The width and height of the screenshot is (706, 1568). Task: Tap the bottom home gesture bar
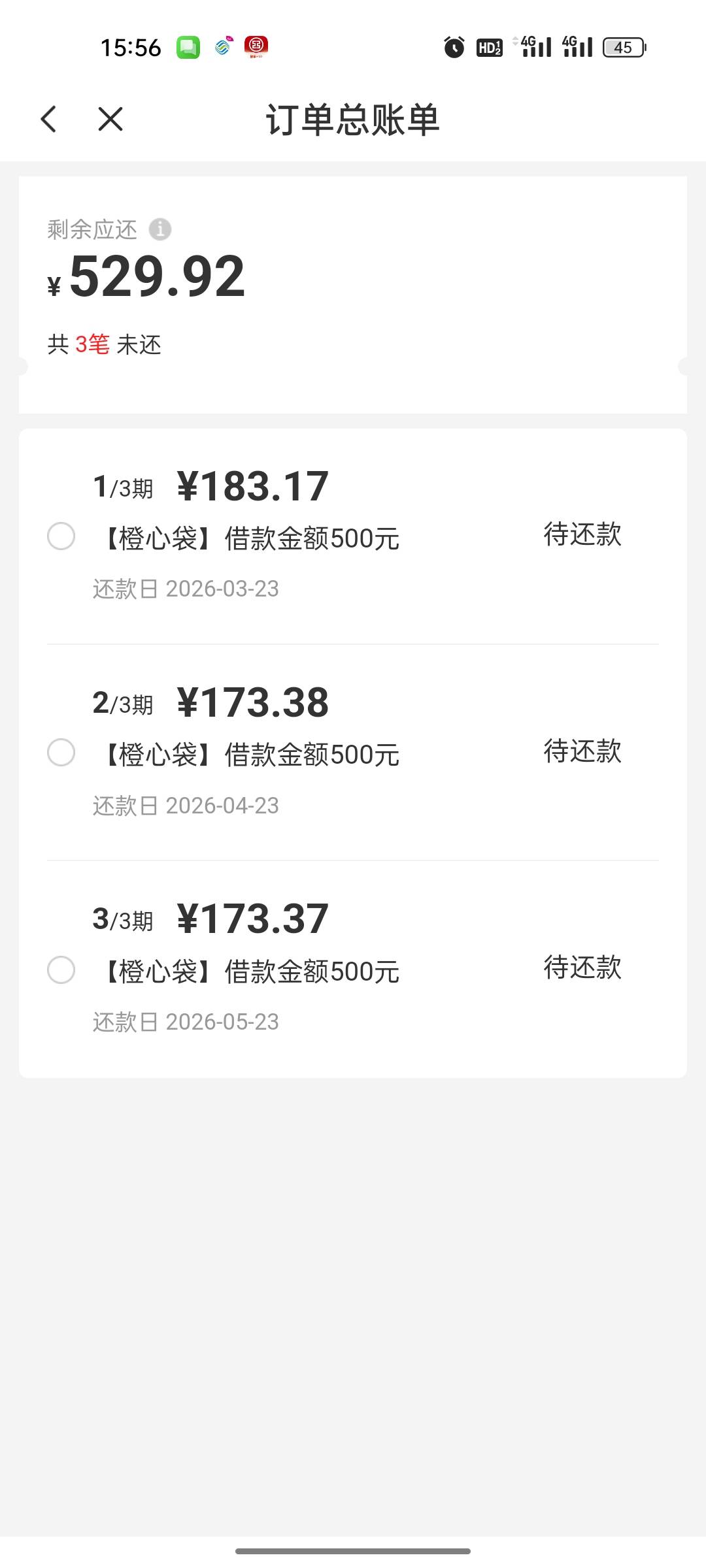[353, 1551]
